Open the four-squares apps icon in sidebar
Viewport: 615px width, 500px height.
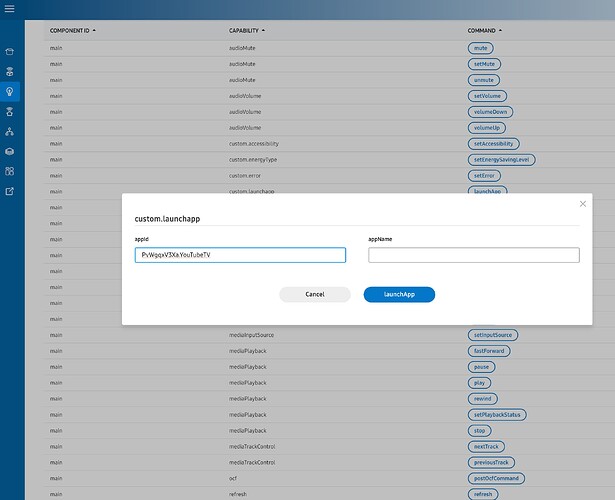tap(9, 171)
